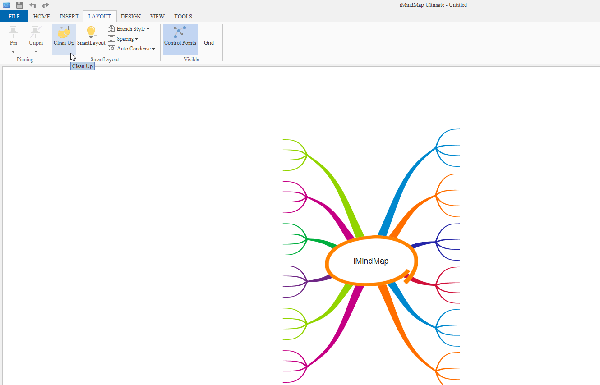Switch to the VIEW tab
The width and height of the screenshot is (600, 385).
[x=157, y=16]
